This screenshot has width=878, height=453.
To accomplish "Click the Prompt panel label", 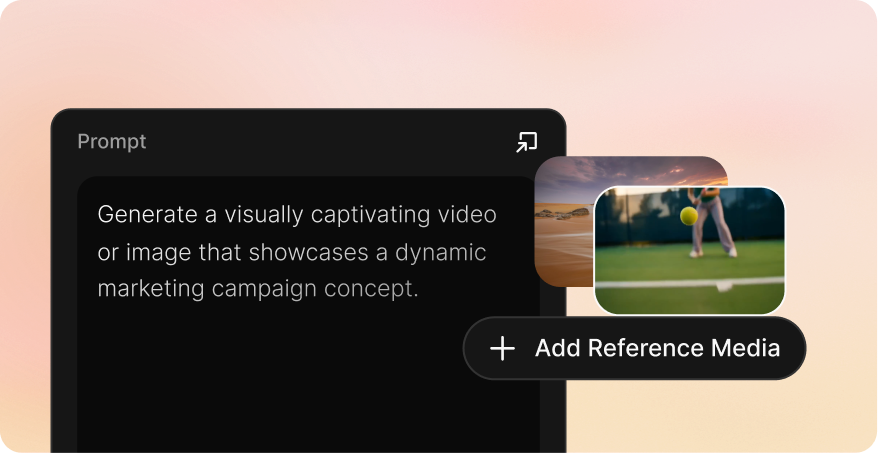I will click(x=112, y=142).
